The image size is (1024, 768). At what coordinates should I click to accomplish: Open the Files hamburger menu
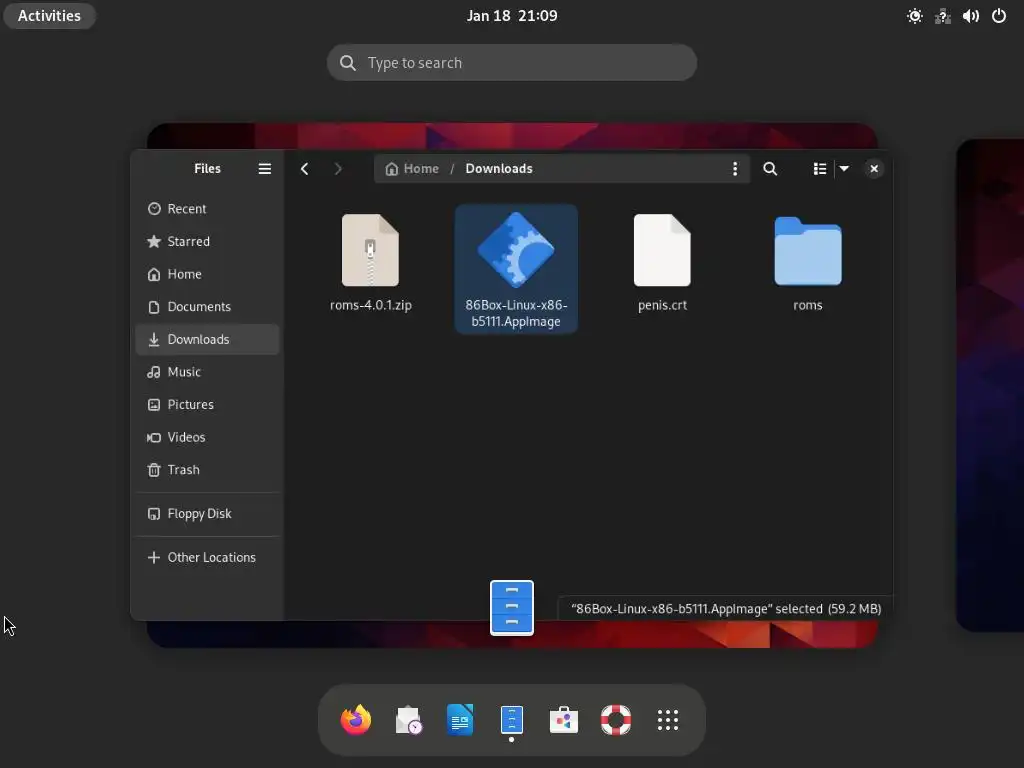click(264, 168)
